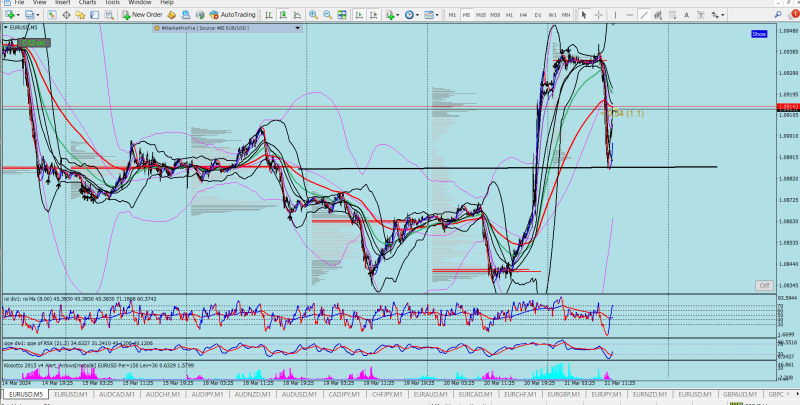This screenshot has width=800, height=405.
Task: Switch chart to Line Chart type
Action: click(x=297, y=15)
